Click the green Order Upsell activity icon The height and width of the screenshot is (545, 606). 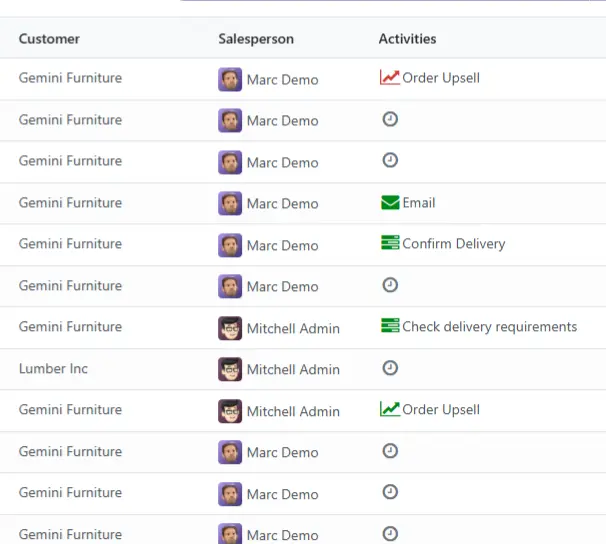pos(390,409)
